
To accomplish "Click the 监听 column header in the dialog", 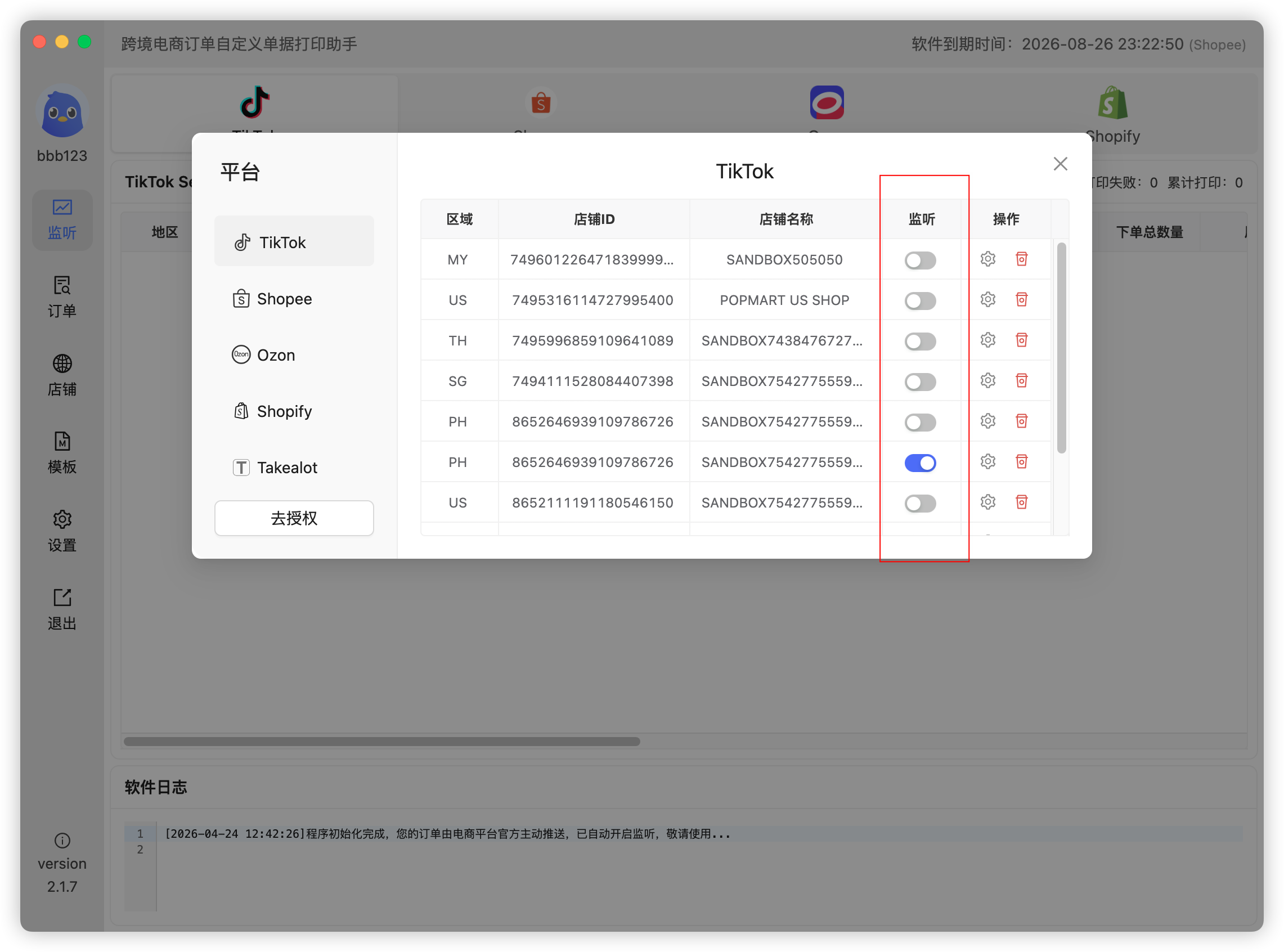I will coord(921,219).
